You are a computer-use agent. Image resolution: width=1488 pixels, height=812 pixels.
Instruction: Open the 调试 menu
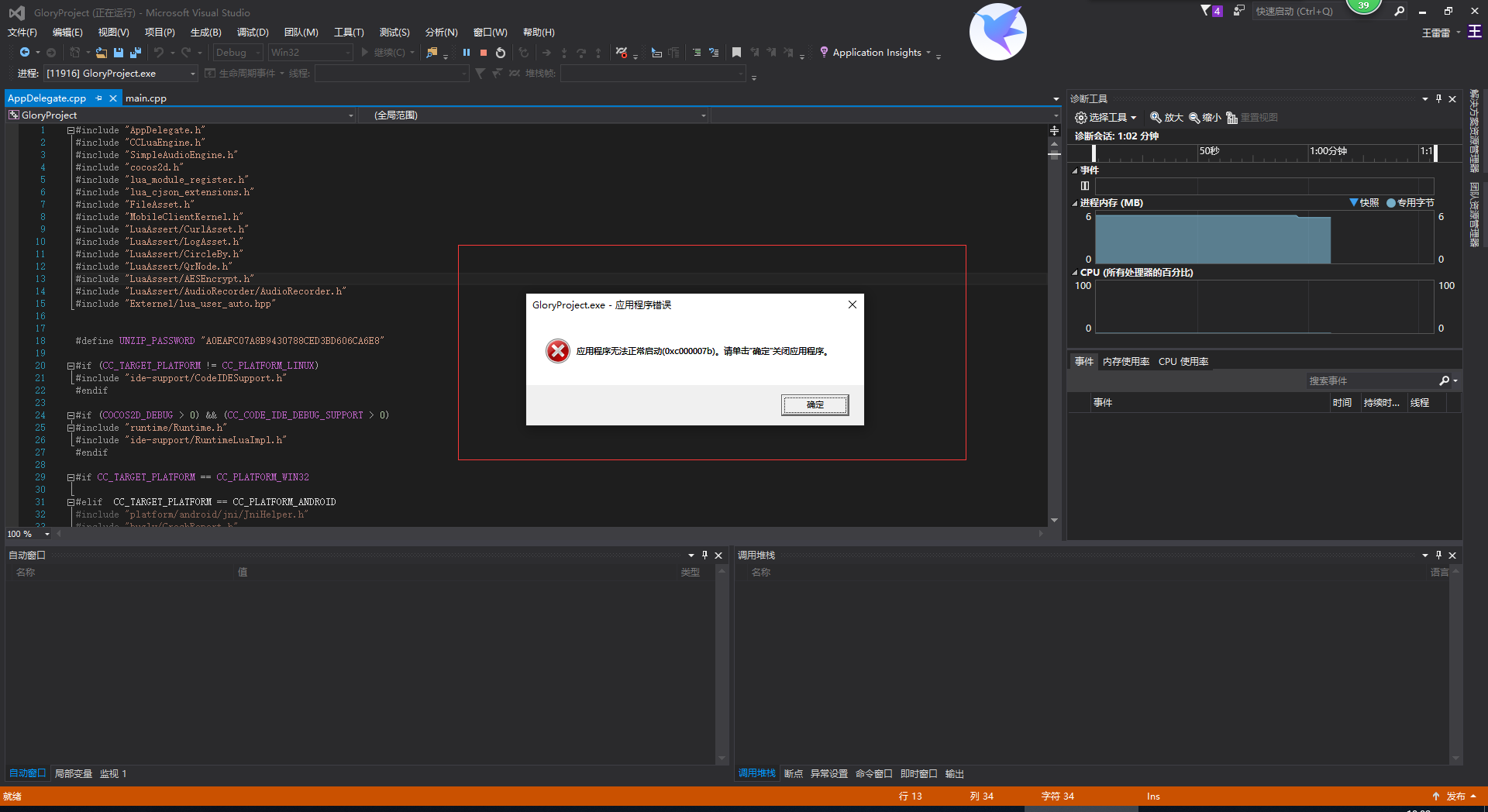pyautogui.click(x=252, y=32)
